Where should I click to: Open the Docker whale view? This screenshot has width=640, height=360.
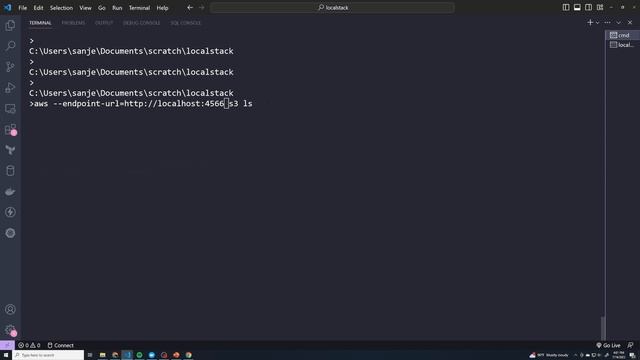(10, 191)
